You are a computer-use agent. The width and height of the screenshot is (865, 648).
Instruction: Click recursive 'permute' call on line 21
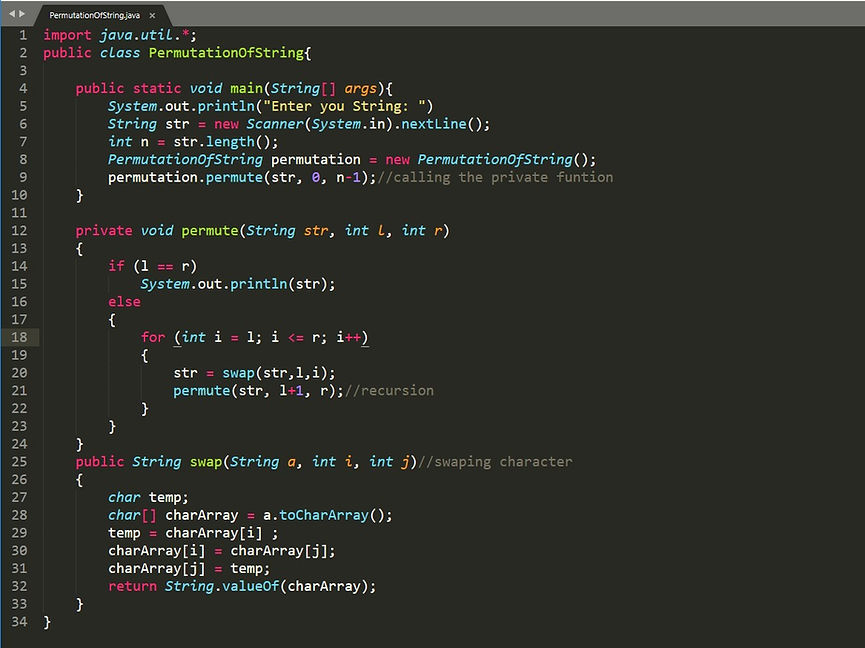[x=201, y=390]
